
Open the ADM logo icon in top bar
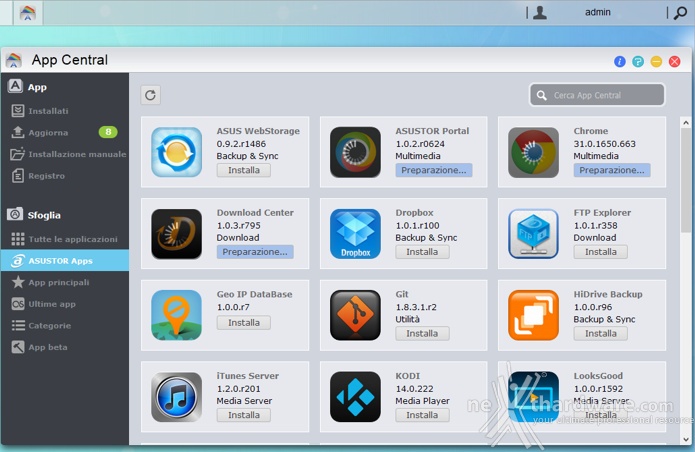(x=27, y=12)
